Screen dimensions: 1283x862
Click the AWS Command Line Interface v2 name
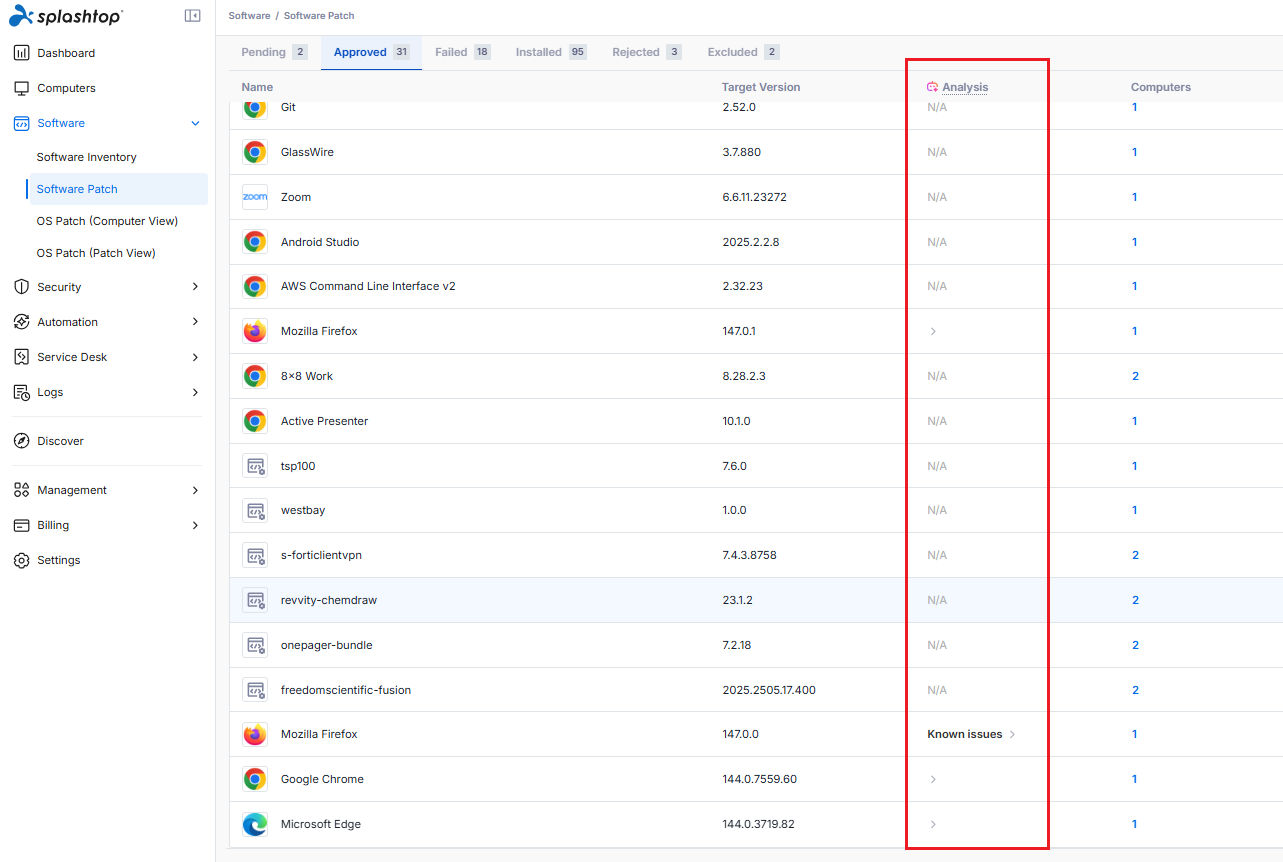[x=368, y=286]
